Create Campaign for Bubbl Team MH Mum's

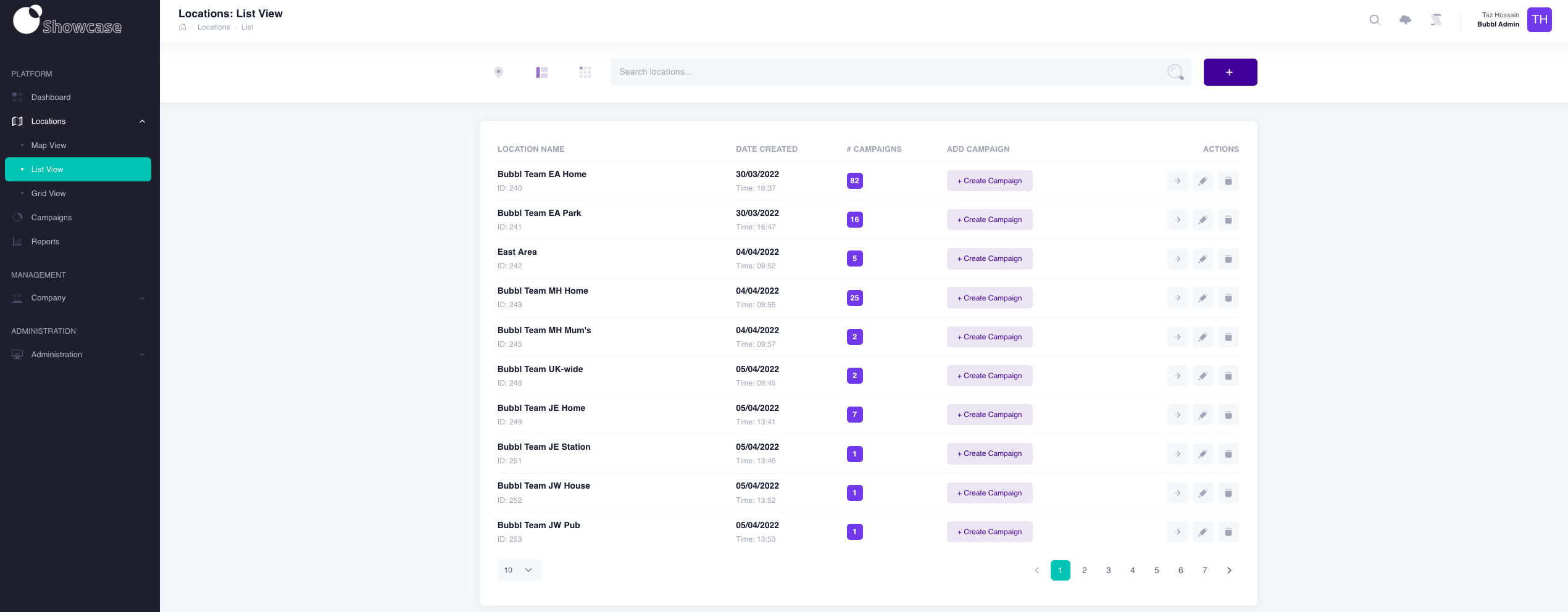click(x=990, y=337)
